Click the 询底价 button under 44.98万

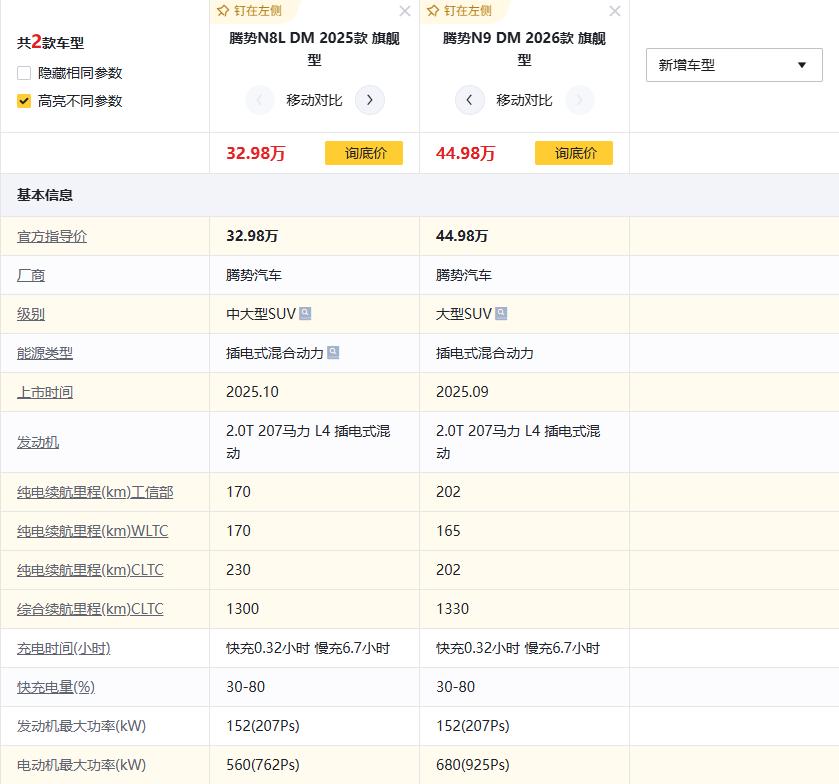(x=573, y=153)
